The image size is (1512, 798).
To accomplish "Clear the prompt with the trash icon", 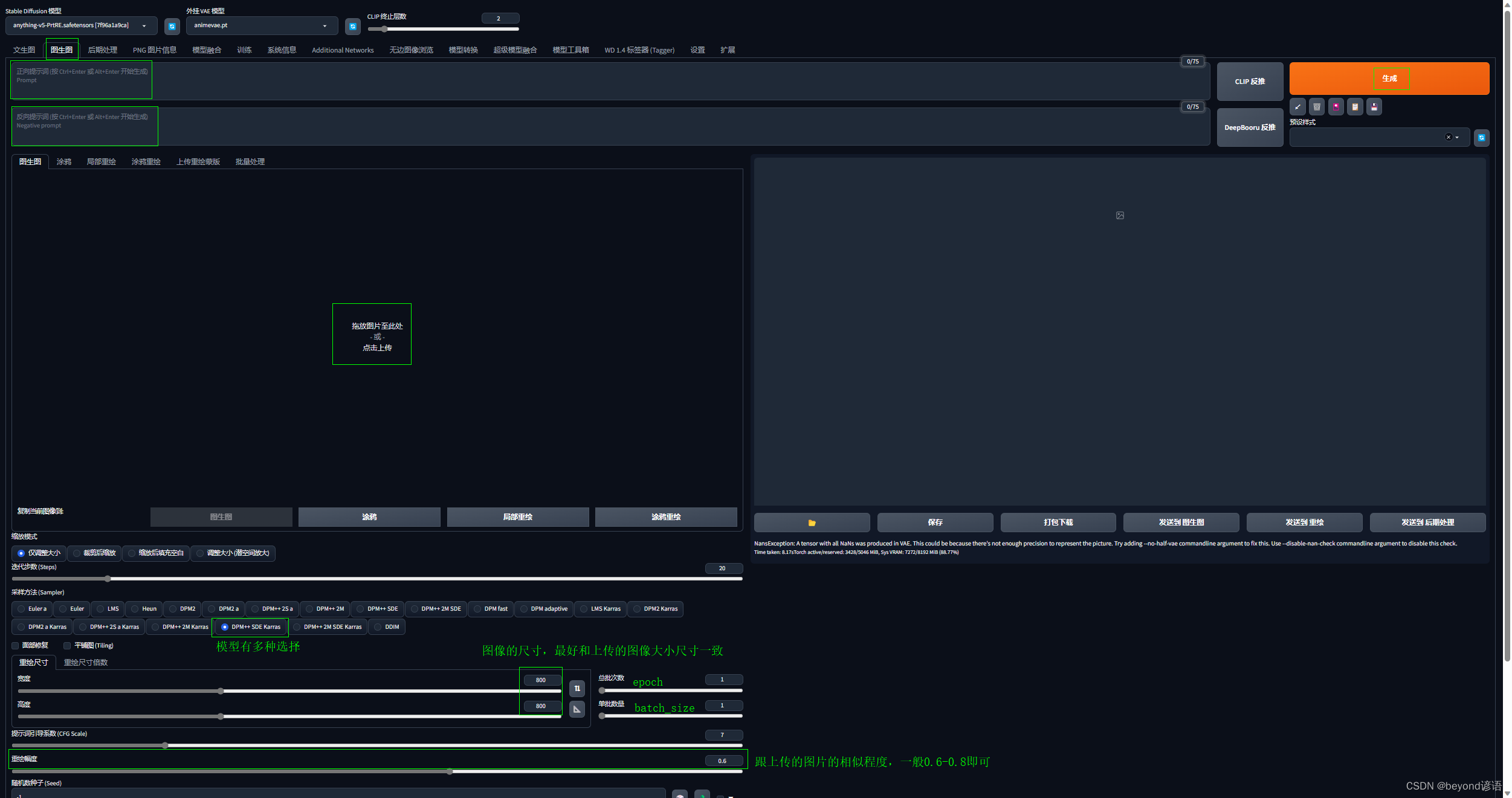I will (1317, 107).
